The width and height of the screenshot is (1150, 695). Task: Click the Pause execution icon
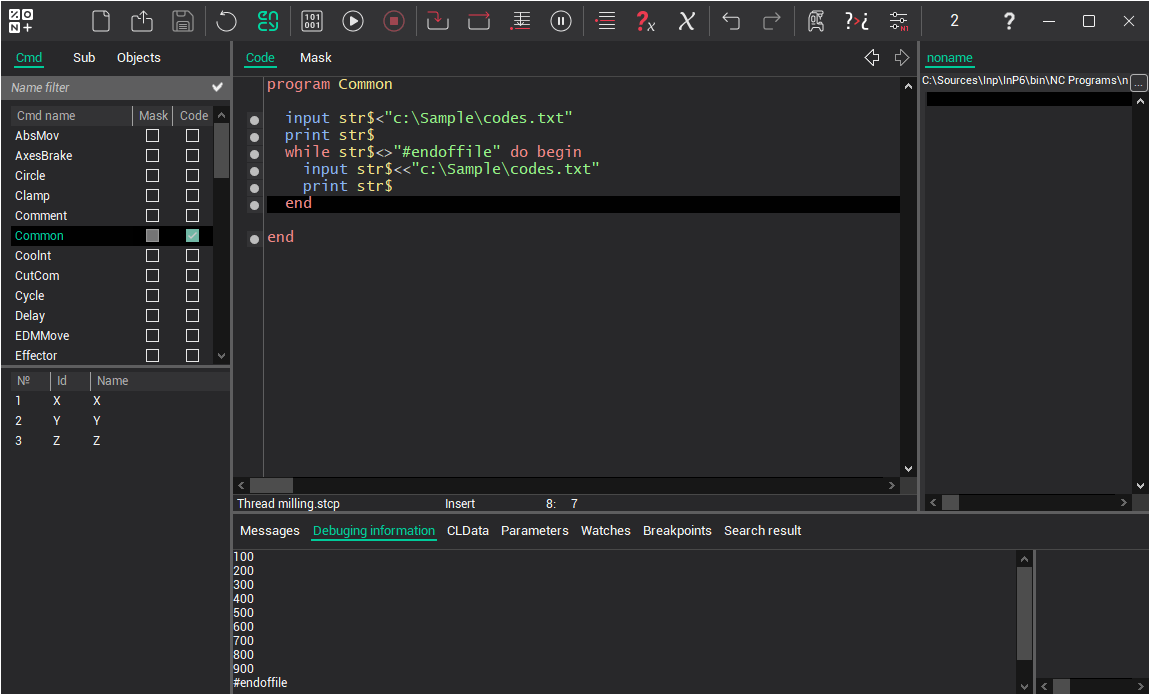click(562, 21)
